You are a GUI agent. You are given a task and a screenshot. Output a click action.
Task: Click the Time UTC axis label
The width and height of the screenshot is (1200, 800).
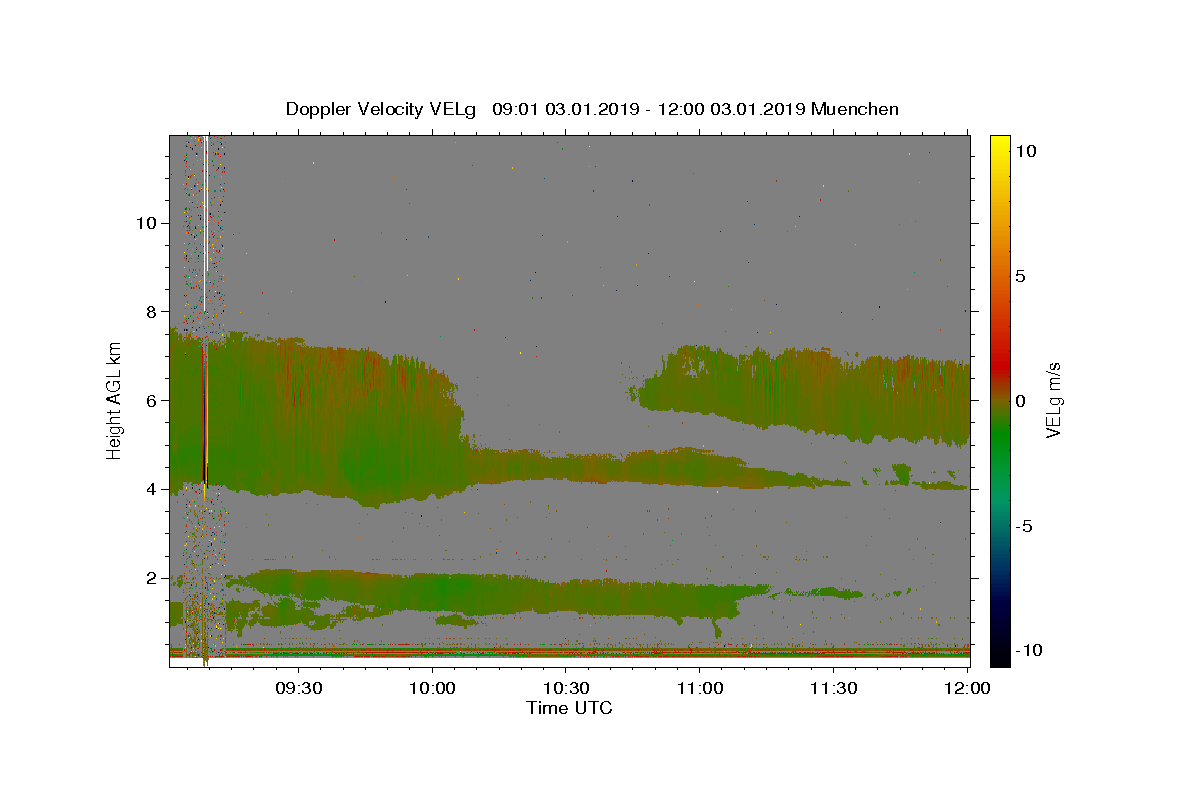(x=569, y=708)
